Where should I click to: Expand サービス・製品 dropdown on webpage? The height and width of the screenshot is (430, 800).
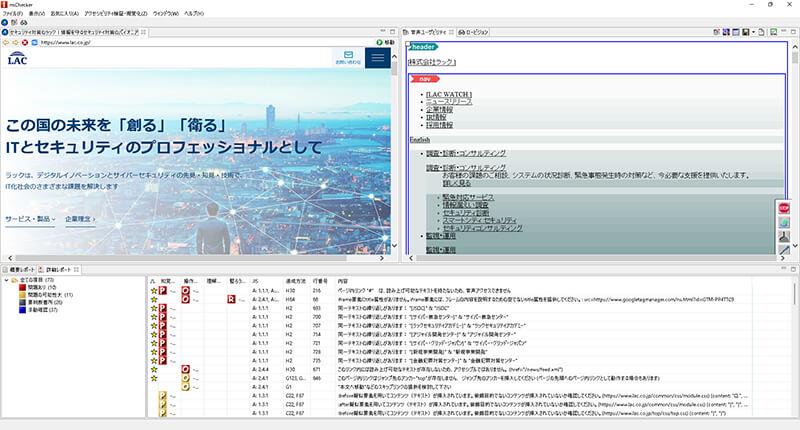coord(30,219)
